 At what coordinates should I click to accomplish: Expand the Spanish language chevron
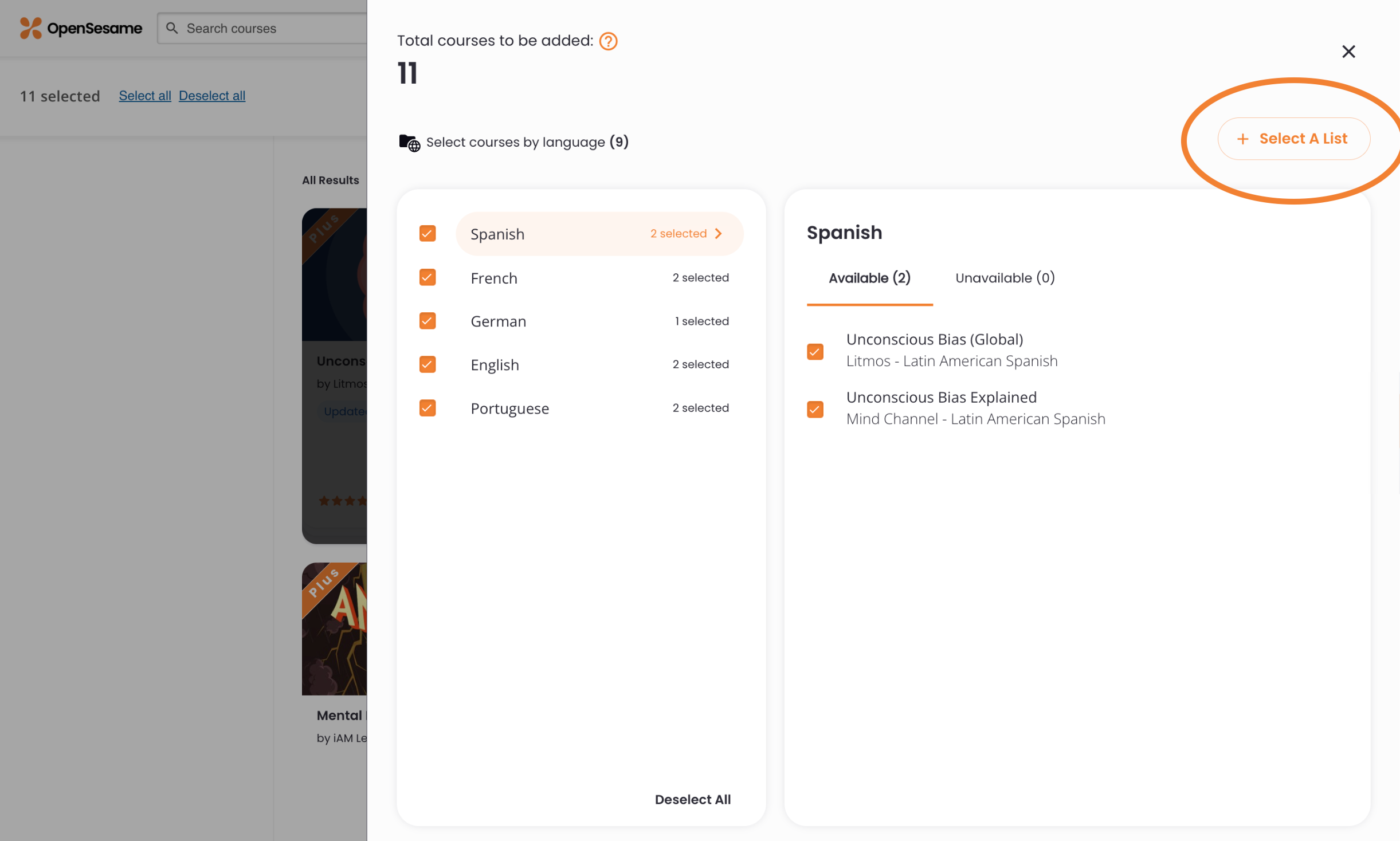(719, 233)
